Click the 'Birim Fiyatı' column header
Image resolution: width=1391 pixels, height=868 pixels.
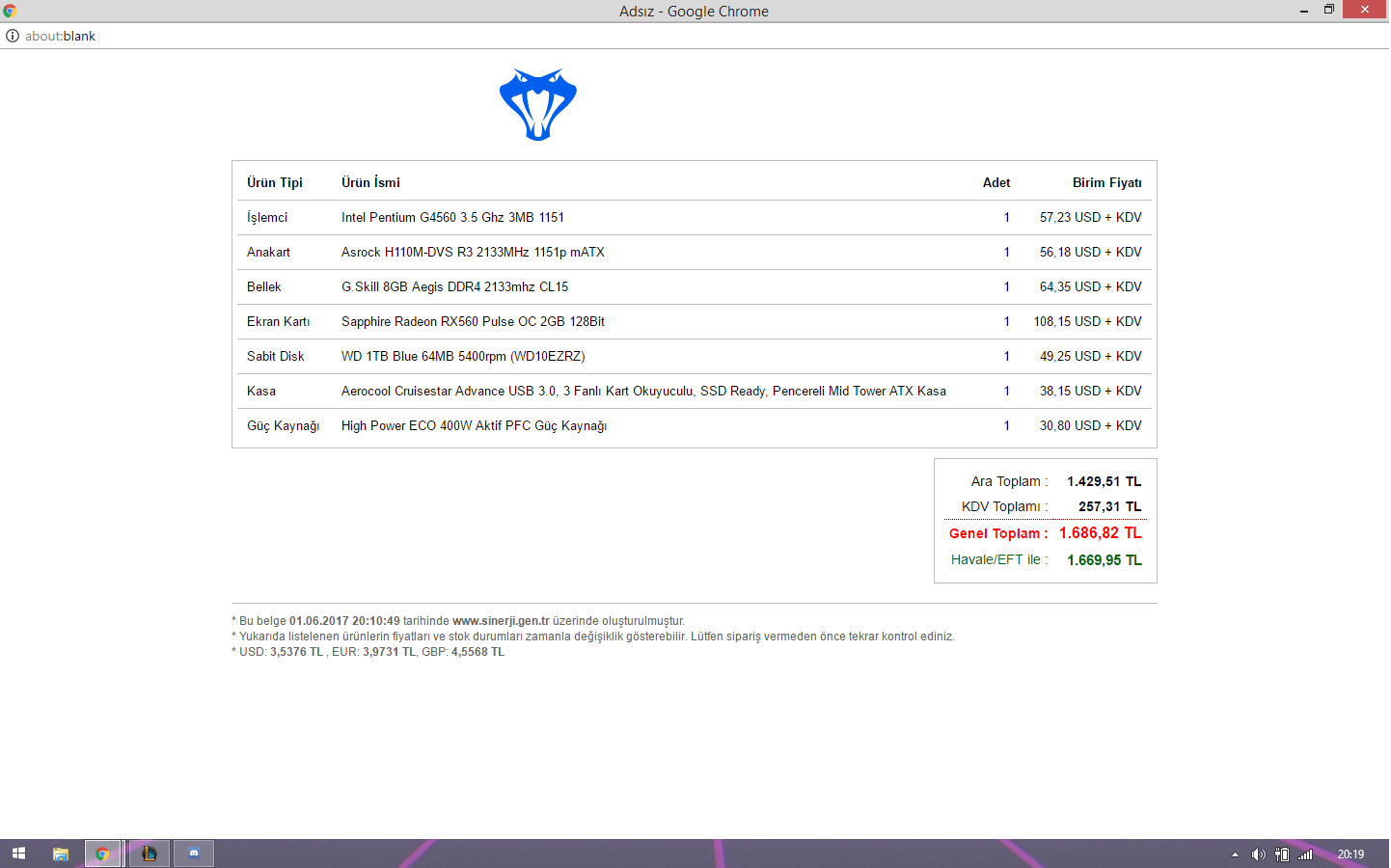tap(1107, 182)
